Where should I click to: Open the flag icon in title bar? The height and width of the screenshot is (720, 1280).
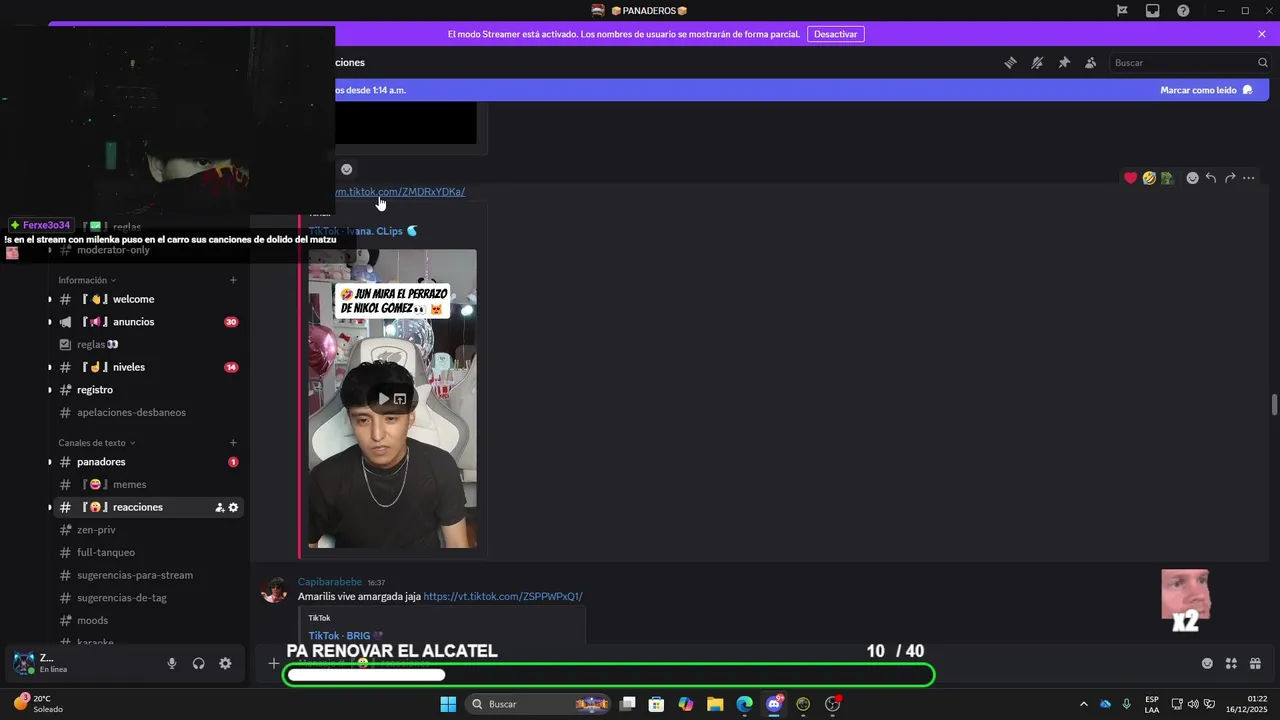click(x=1122, y=11)
